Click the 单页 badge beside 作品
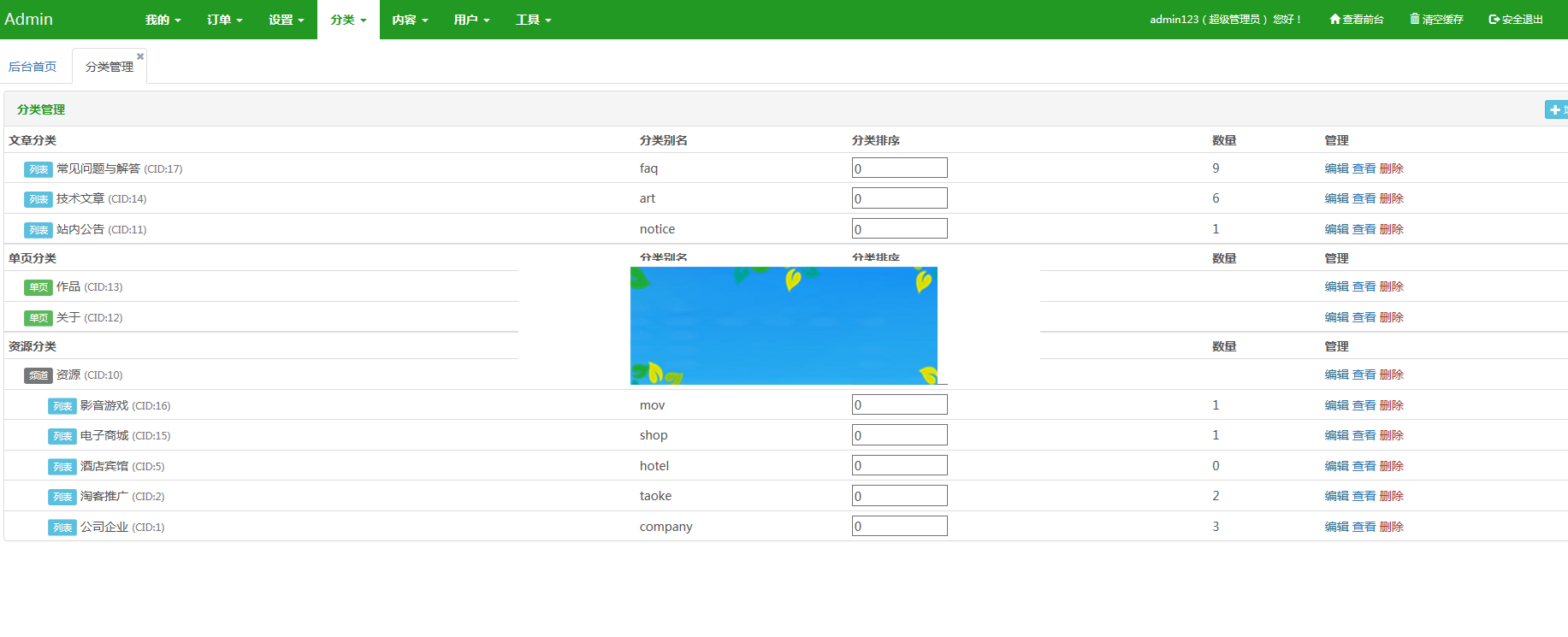 coord(38,287)
